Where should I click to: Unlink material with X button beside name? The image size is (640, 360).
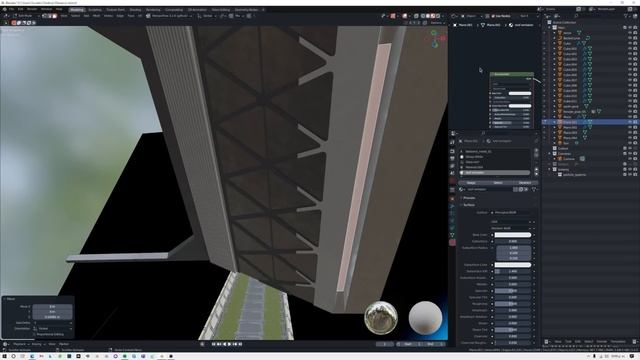(x=527, y=189)
